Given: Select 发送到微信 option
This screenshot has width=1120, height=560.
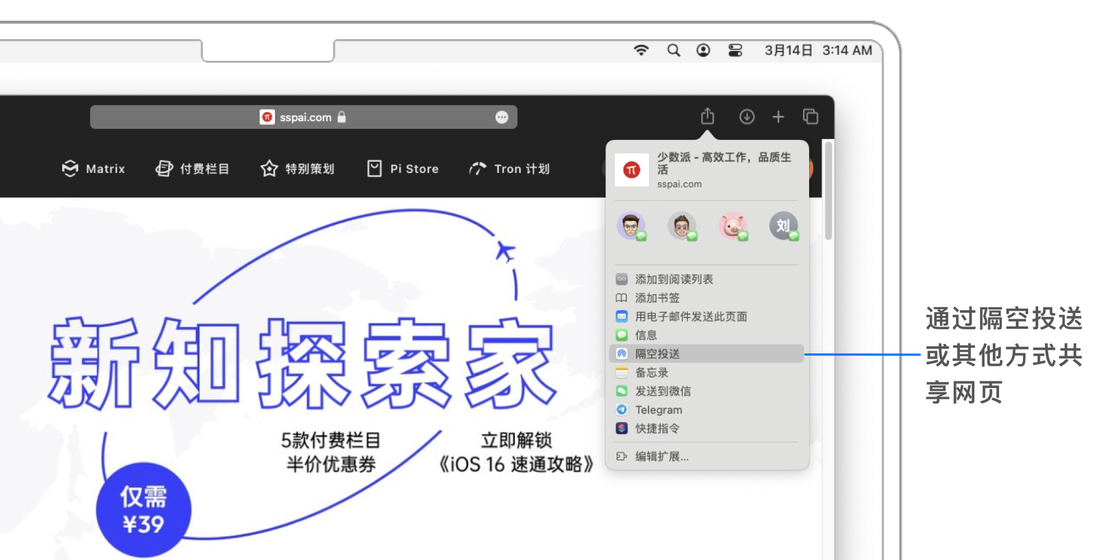Looking at the screenshot, I should tap(662, 391).
